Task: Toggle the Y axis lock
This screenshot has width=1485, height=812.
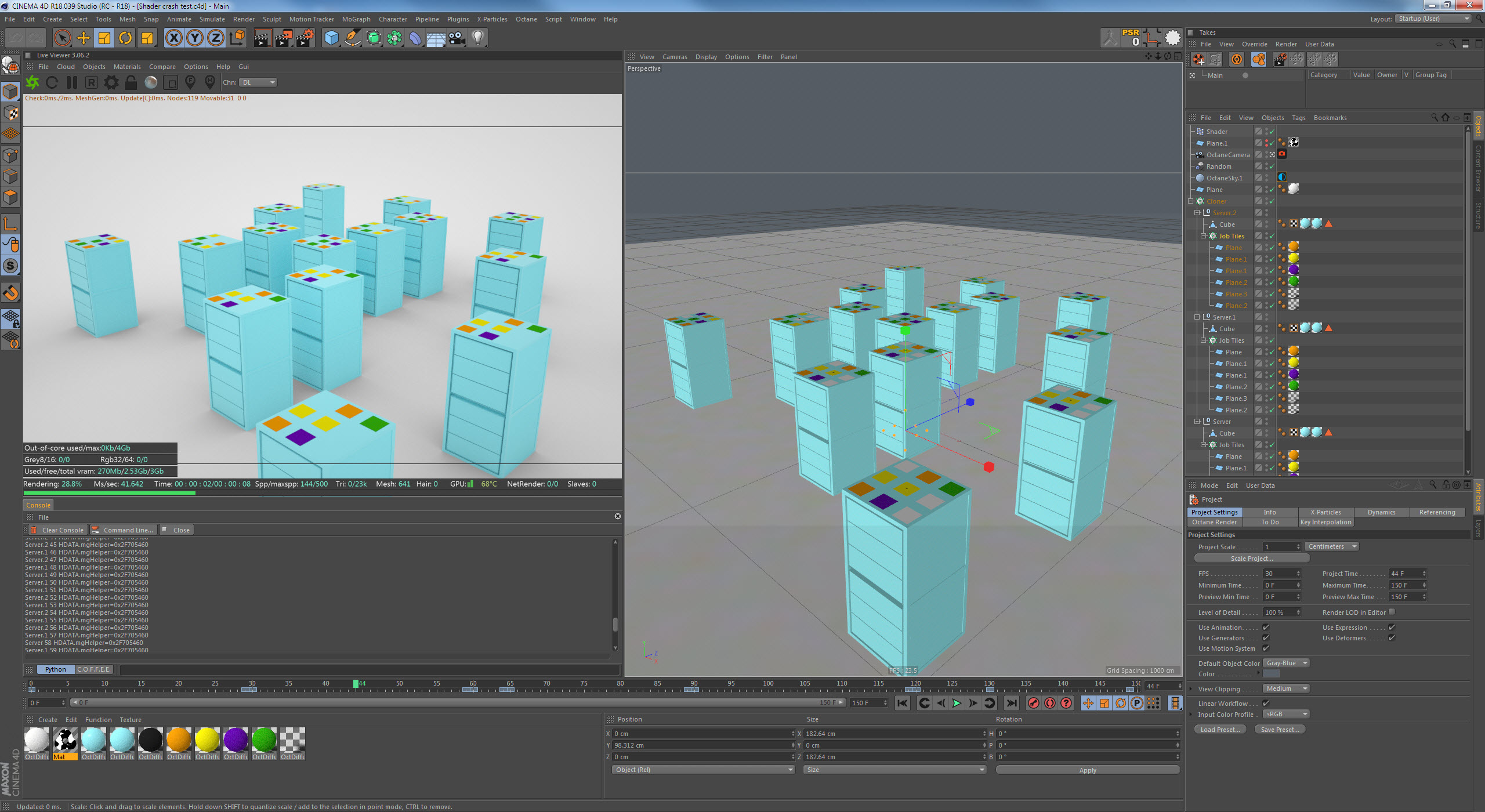Action: 194,38
